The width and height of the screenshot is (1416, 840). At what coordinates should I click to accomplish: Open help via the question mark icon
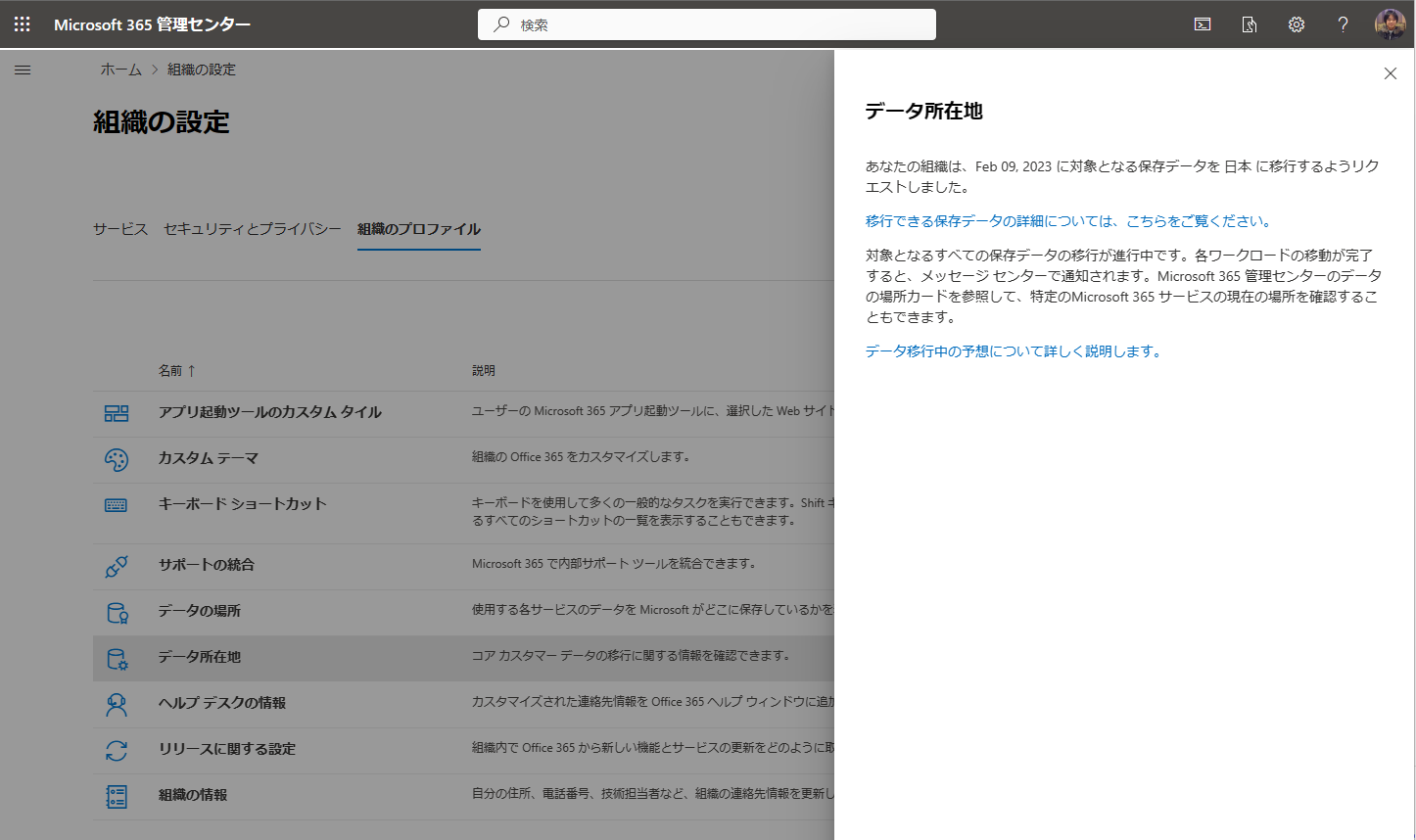tap(1343, 23)
